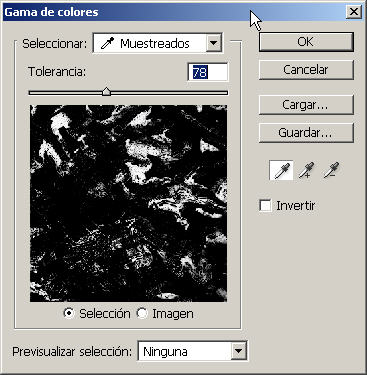This screenshot has height=375, width=367.
Task: Click the black-and-white selection preview
Action: pyautogui.click(x=128, y=203)
